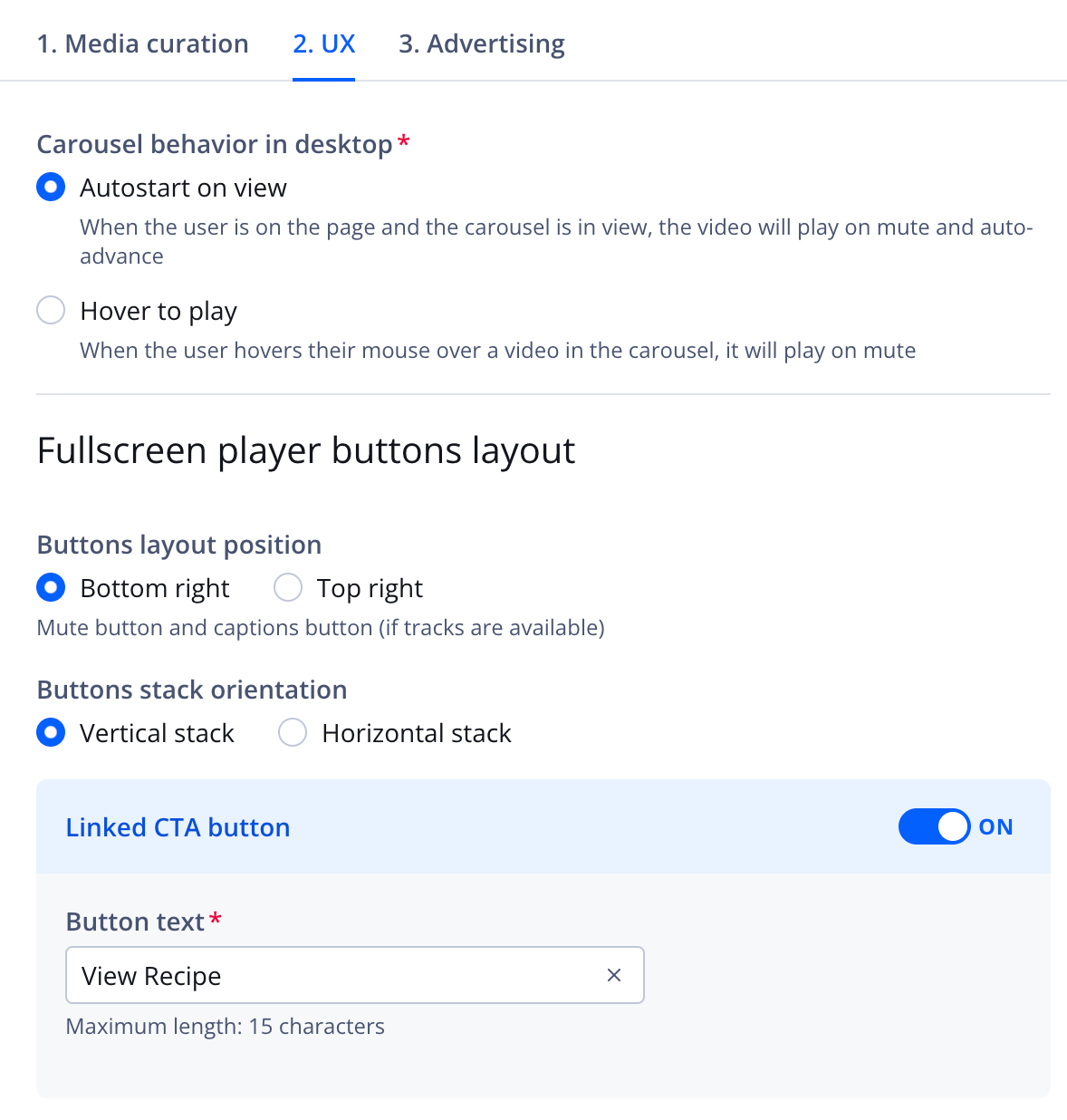Open the Advertising tab
Viewport: 1067px width, 1120px height.
click(482, 43)
